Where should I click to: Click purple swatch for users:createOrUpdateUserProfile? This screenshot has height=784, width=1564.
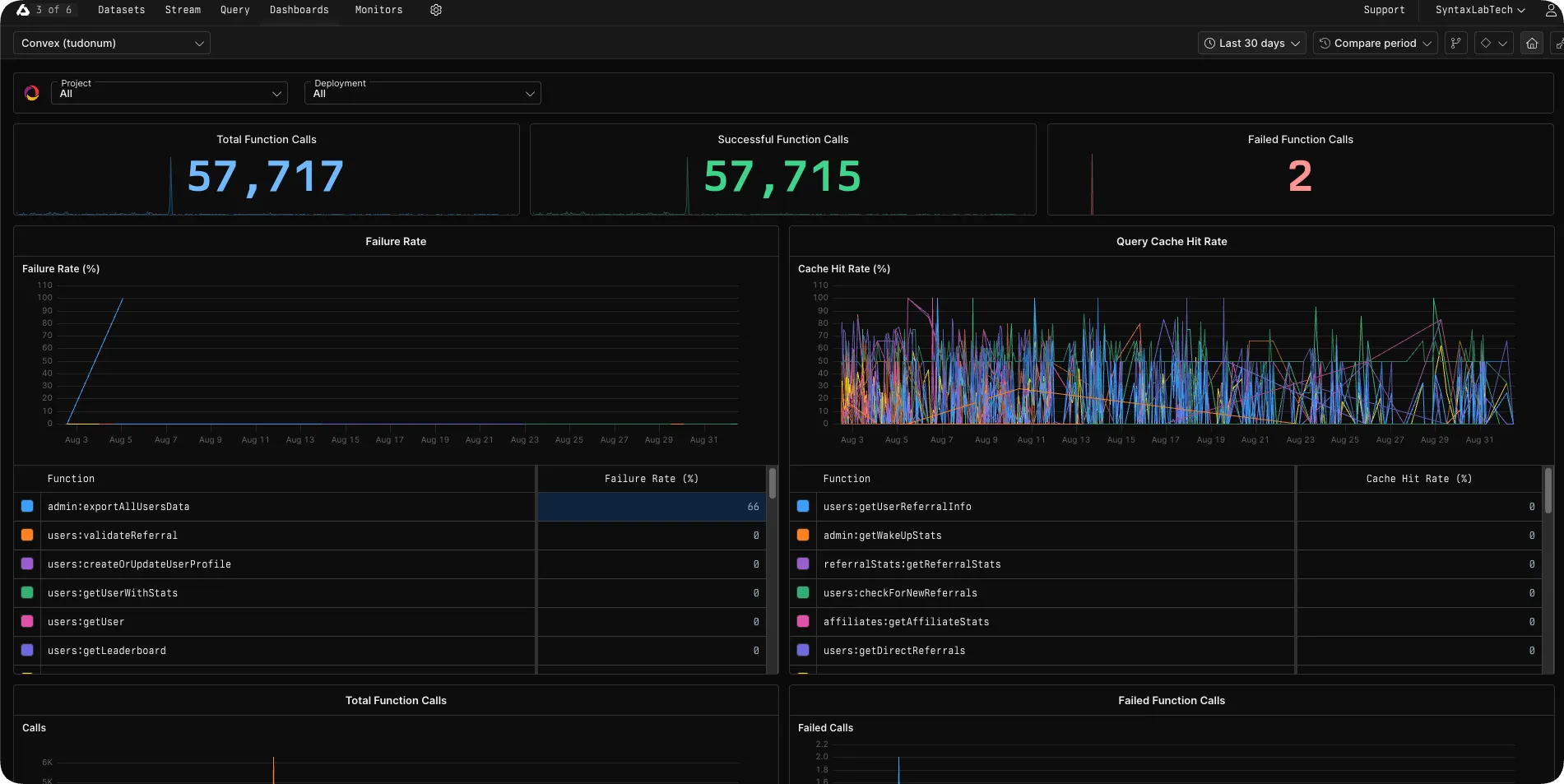(x=27, y=564)
